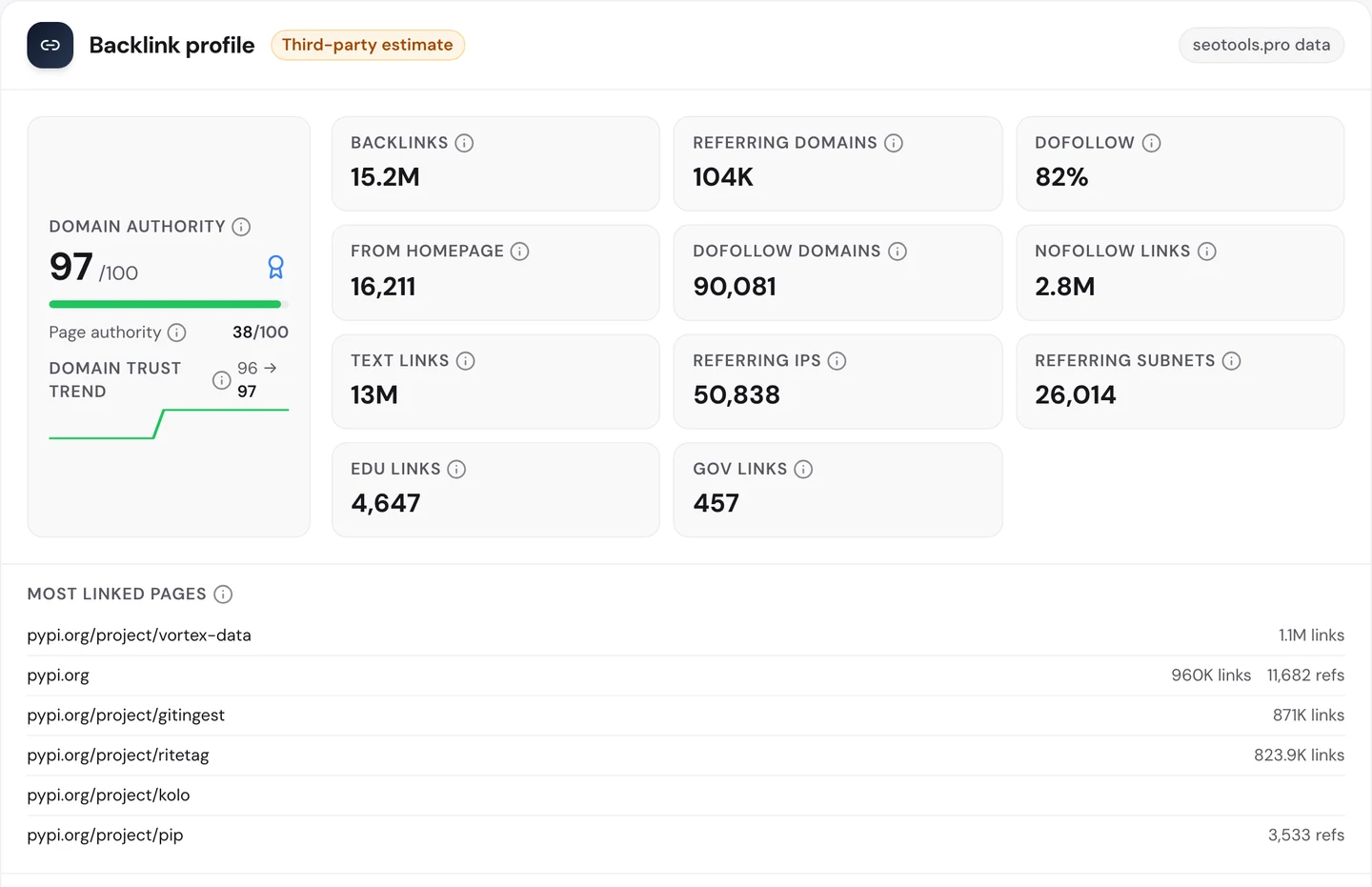This screenshot has height=887, width=1372.
Task: Click the blue award ribbon icon
Action: pyautogui.click(x=276, y=267)
